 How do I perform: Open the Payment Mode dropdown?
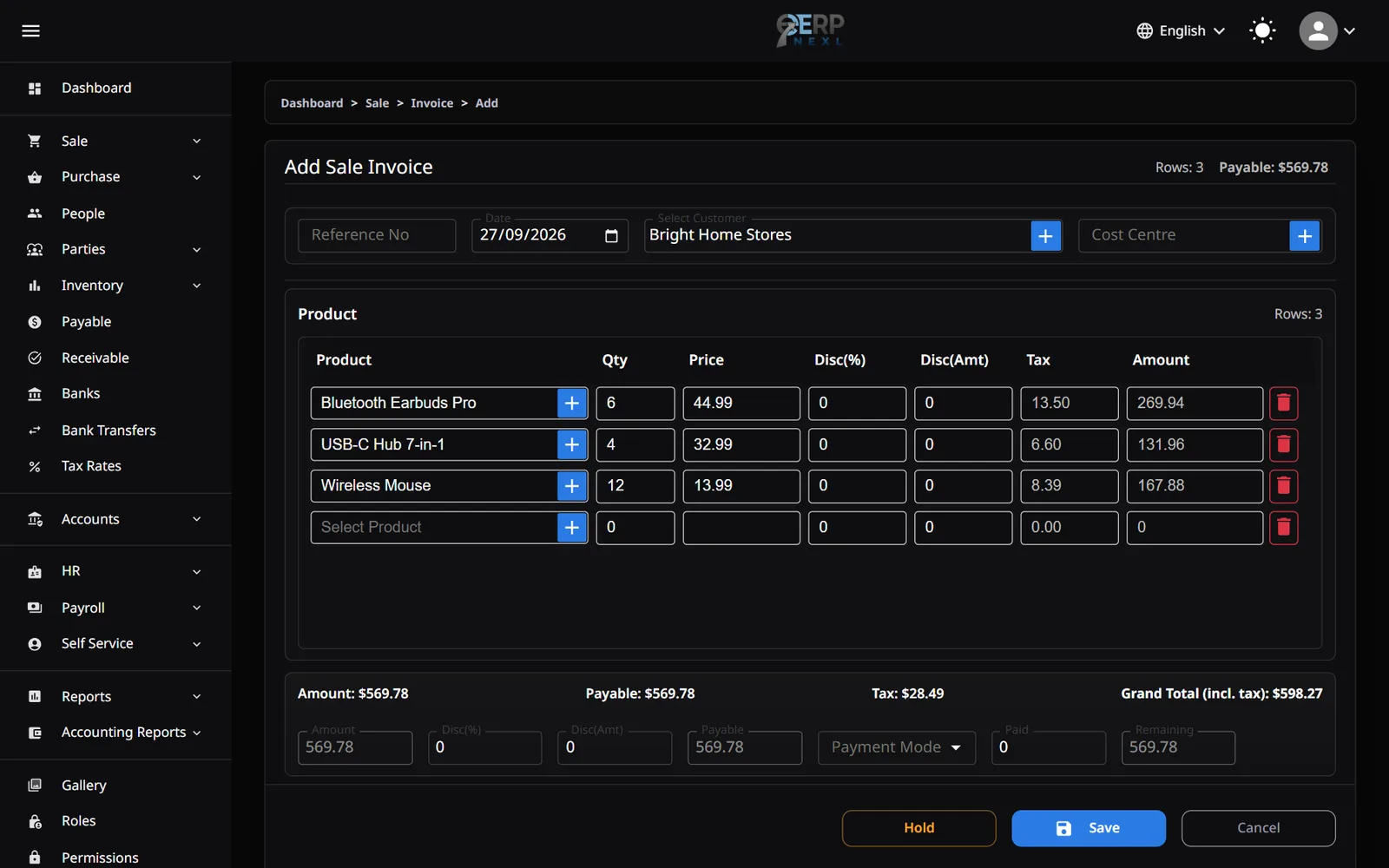point(897,747)
